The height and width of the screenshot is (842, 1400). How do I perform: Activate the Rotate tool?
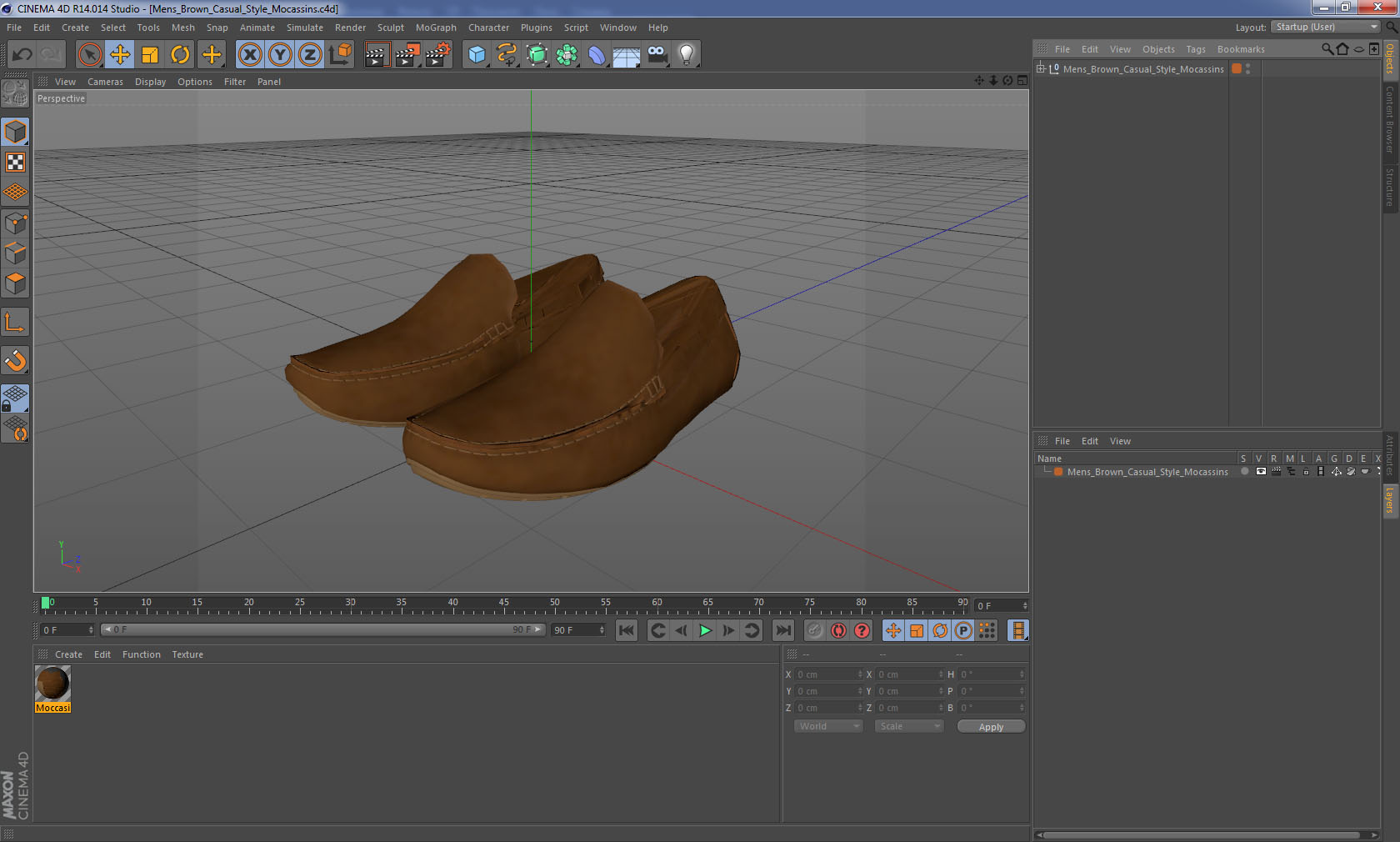point(180,55)
